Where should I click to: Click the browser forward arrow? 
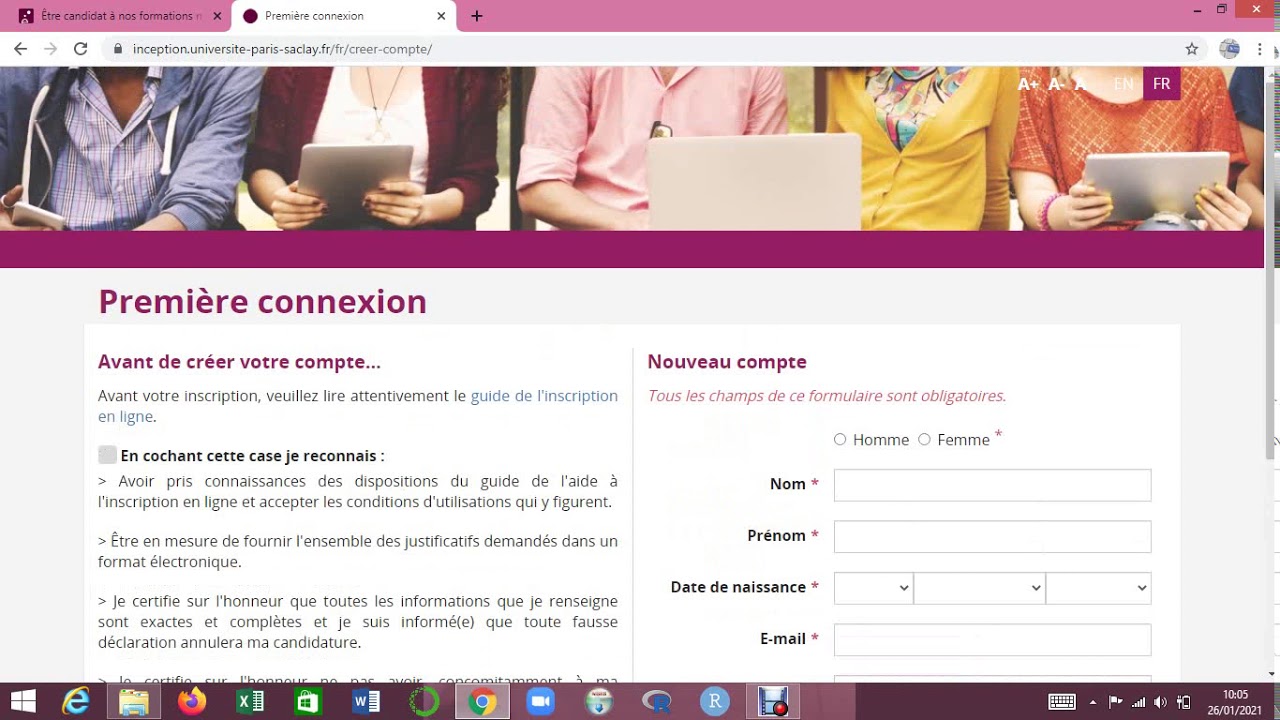50,48
